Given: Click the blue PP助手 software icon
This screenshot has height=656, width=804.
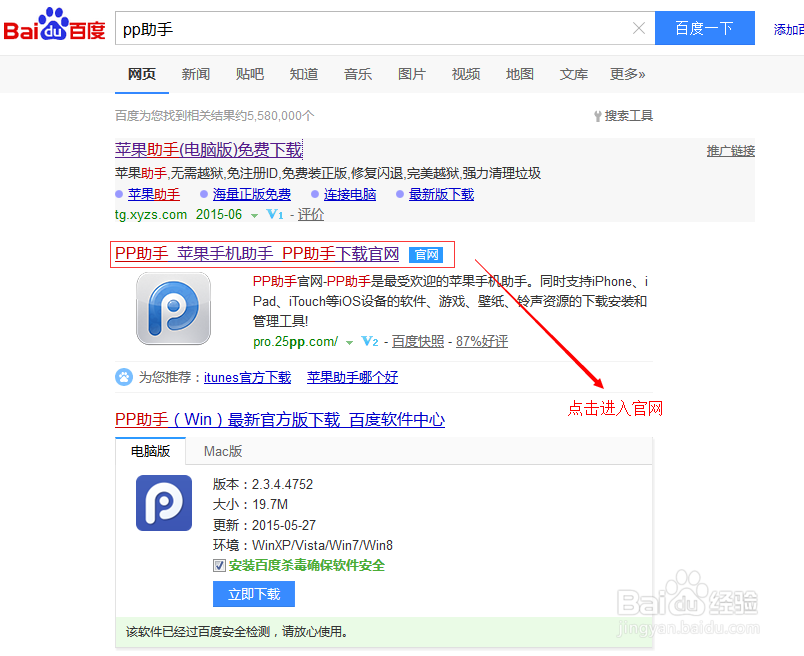Looking at the screenshot, I should (x=164, y=503).
